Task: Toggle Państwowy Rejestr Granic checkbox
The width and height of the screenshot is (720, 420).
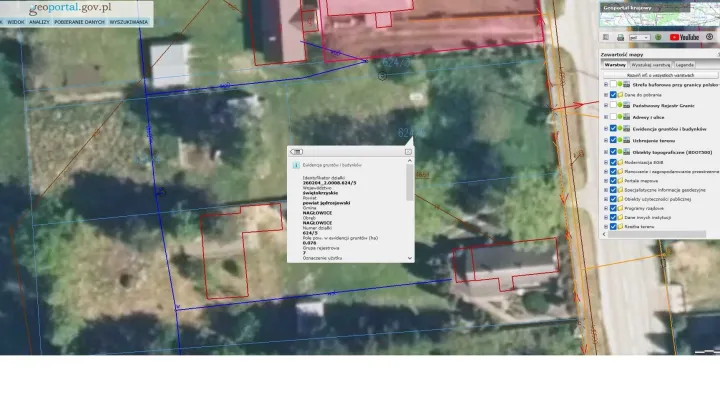Action: click(613, 106)
